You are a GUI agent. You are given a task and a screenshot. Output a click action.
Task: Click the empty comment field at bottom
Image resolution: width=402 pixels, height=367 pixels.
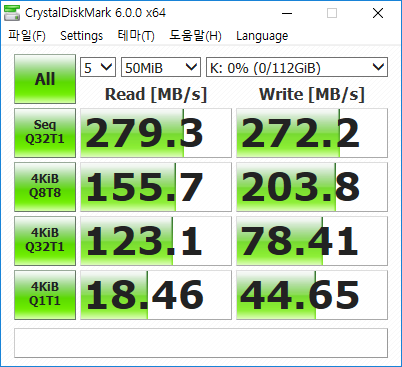click(201, 343)
